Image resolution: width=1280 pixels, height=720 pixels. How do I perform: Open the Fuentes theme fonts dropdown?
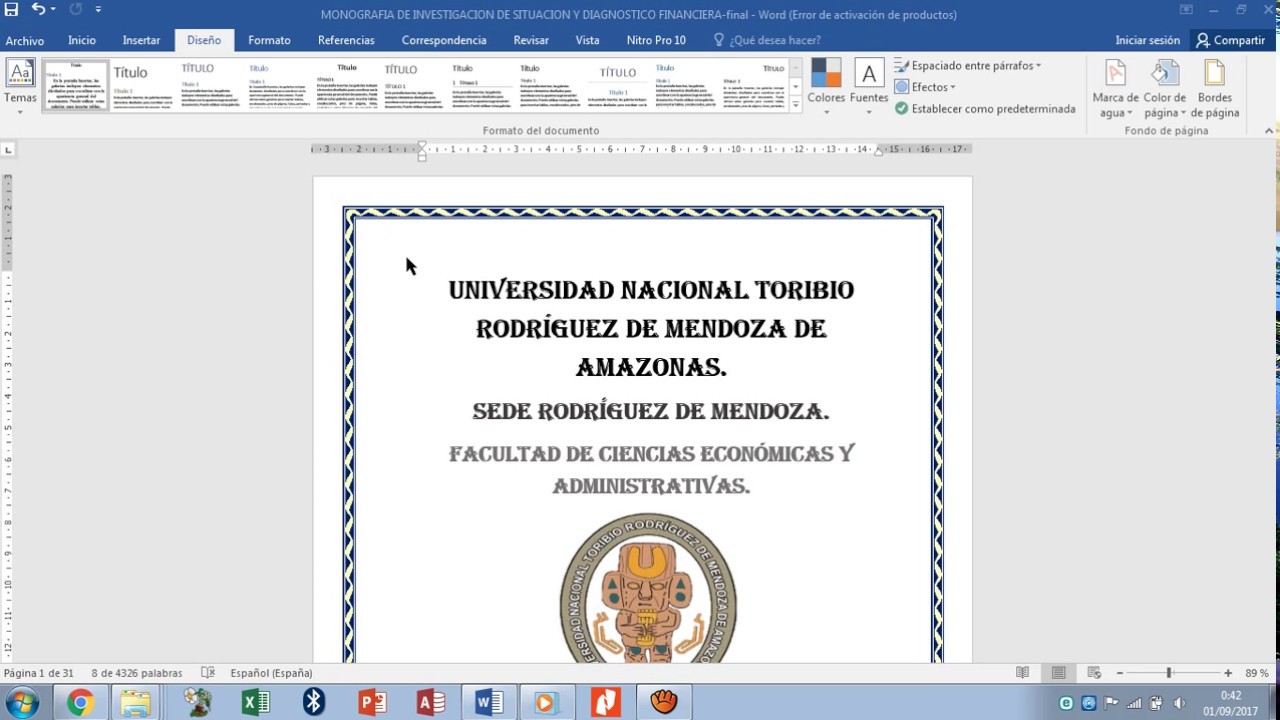pos(869,87)
